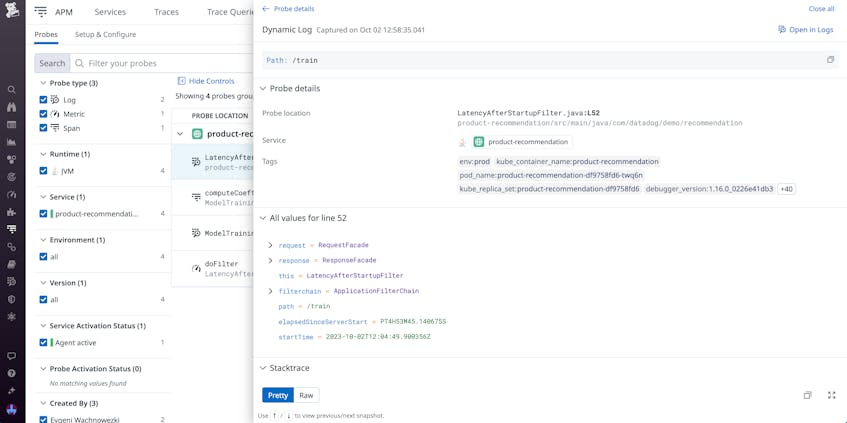Click the APM menu icon in header
847x423 pixels.
point(40,12)
